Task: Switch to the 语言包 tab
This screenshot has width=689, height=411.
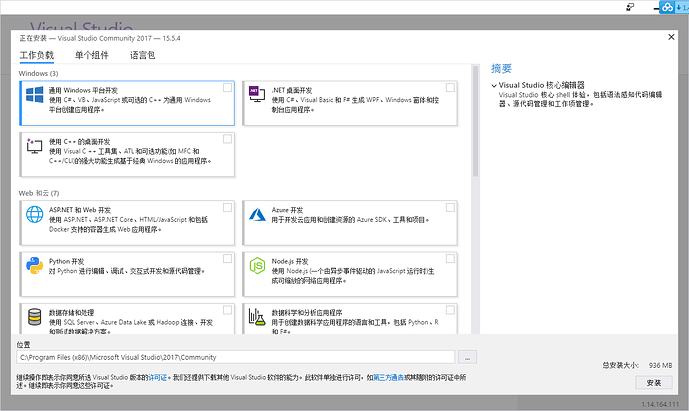Action: tap(142, 55)
